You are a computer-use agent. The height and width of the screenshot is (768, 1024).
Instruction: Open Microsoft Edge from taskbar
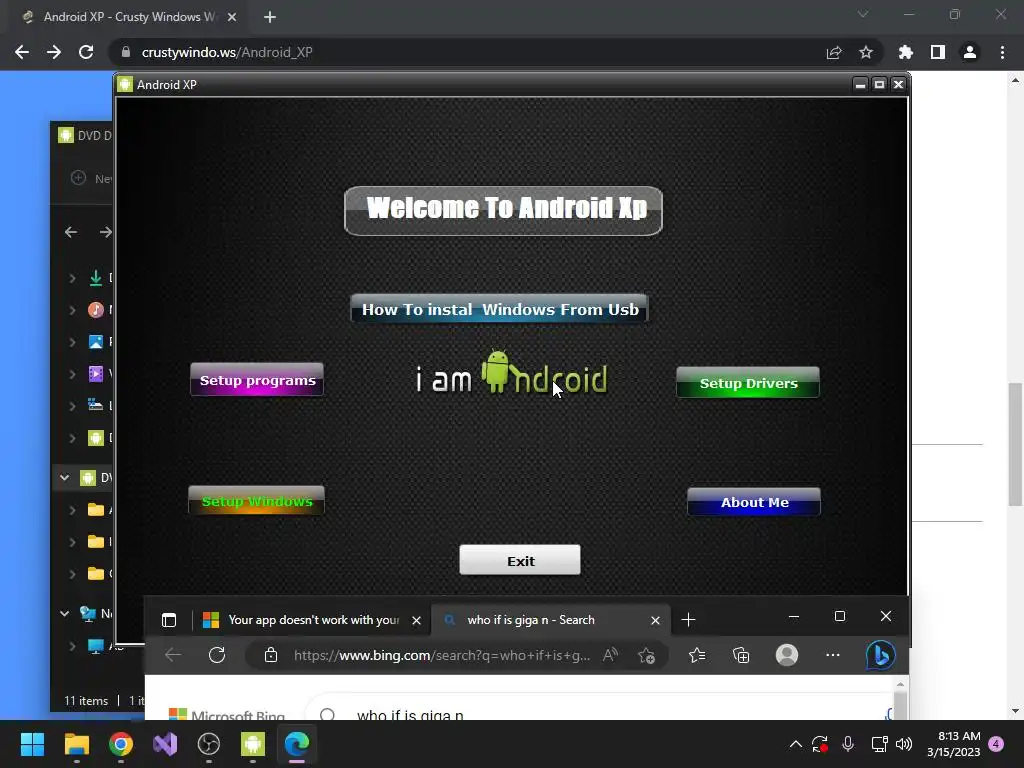pyautogui.click(x=297, y=743)
